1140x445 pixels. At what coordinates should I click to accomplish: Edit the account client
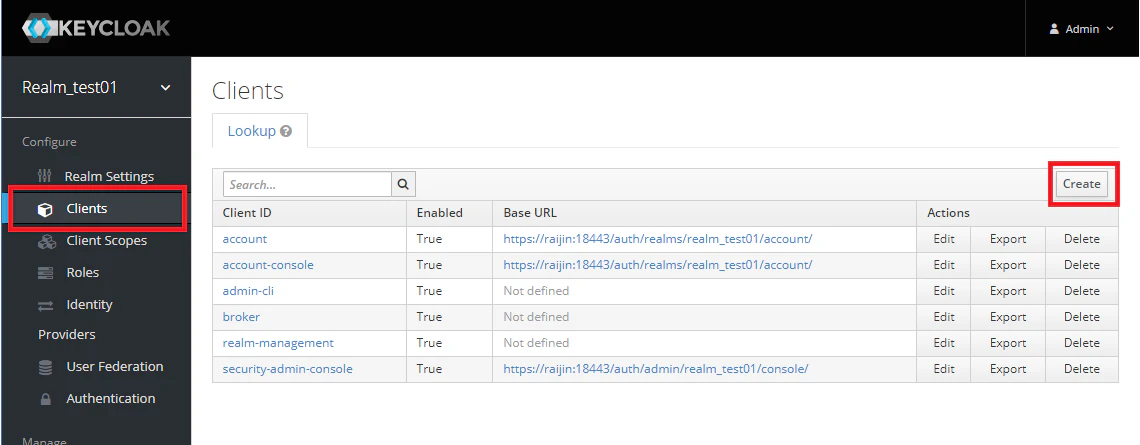point(944,238)
